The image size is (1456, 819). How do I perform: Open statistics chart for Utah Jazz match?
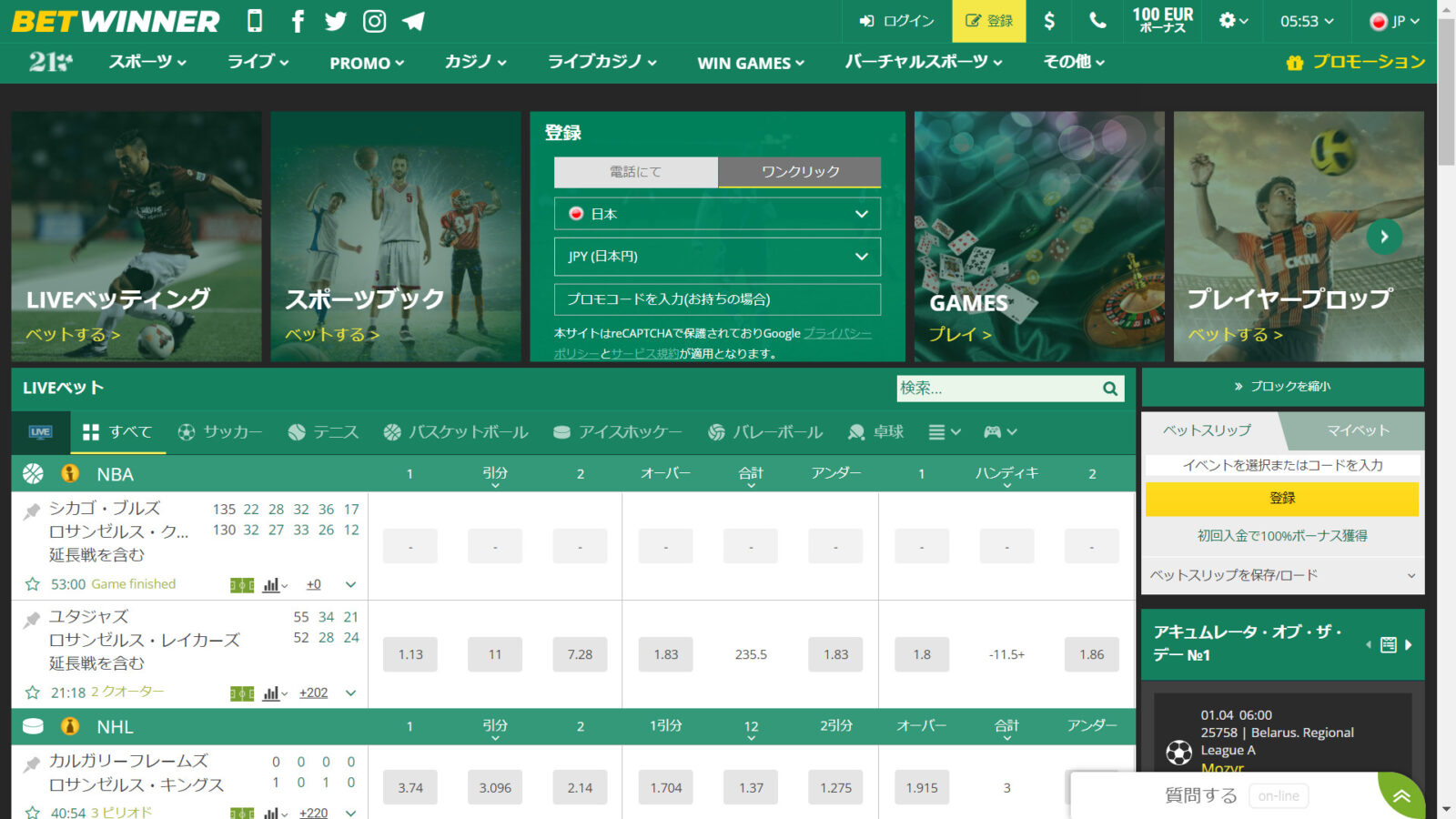click(274, 693)
